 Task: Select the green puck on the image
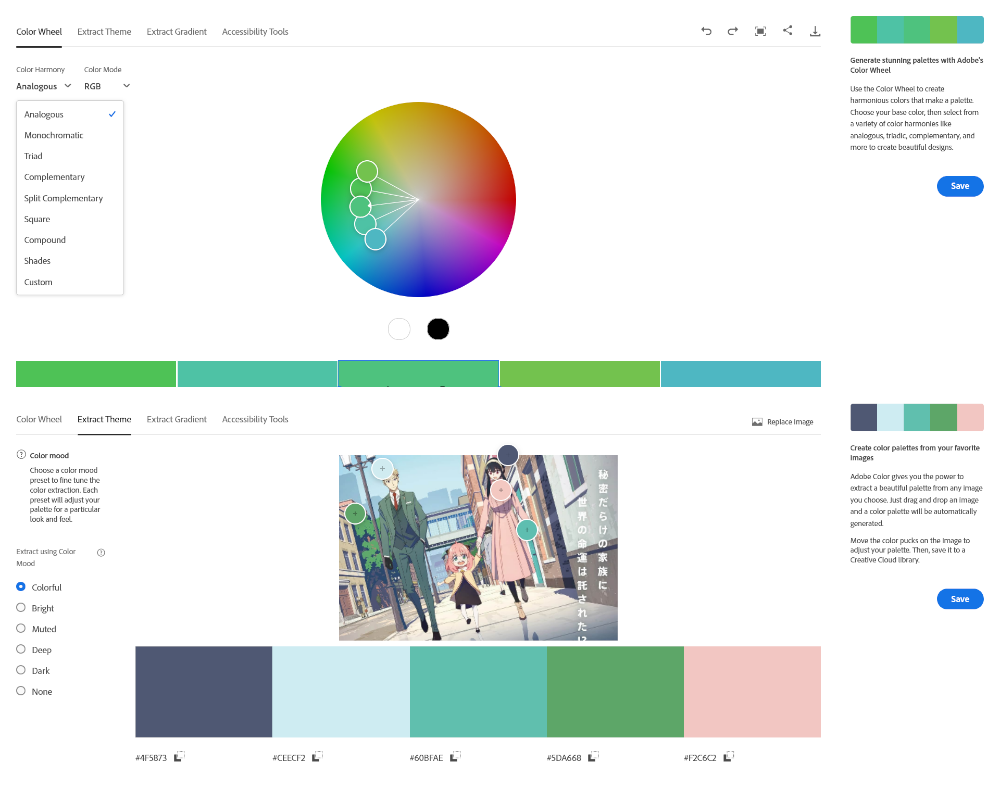pos(355,513)
